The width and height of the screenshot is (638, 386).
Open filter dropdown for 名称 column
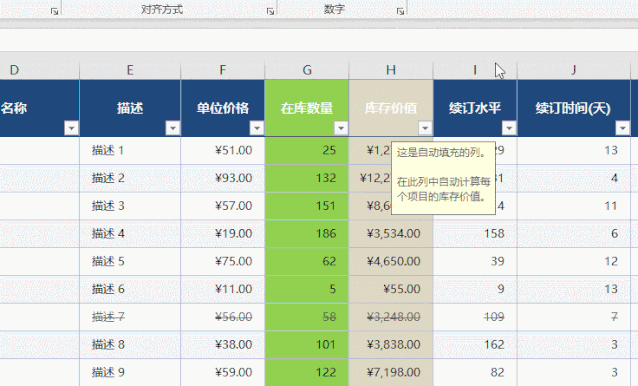coord(71,129)
